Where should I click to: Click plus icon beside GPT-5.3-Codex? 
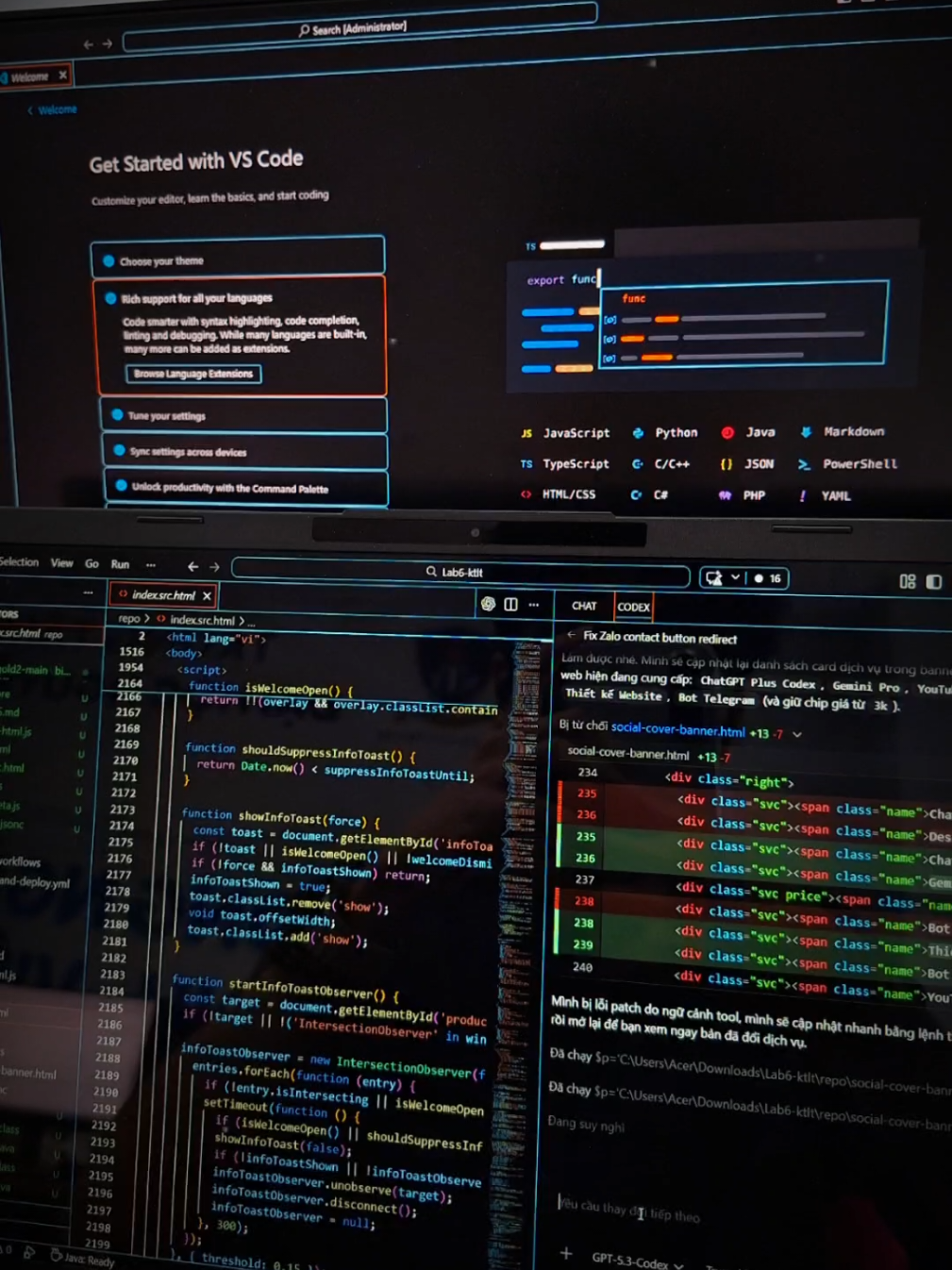(x=566, y=1253)
